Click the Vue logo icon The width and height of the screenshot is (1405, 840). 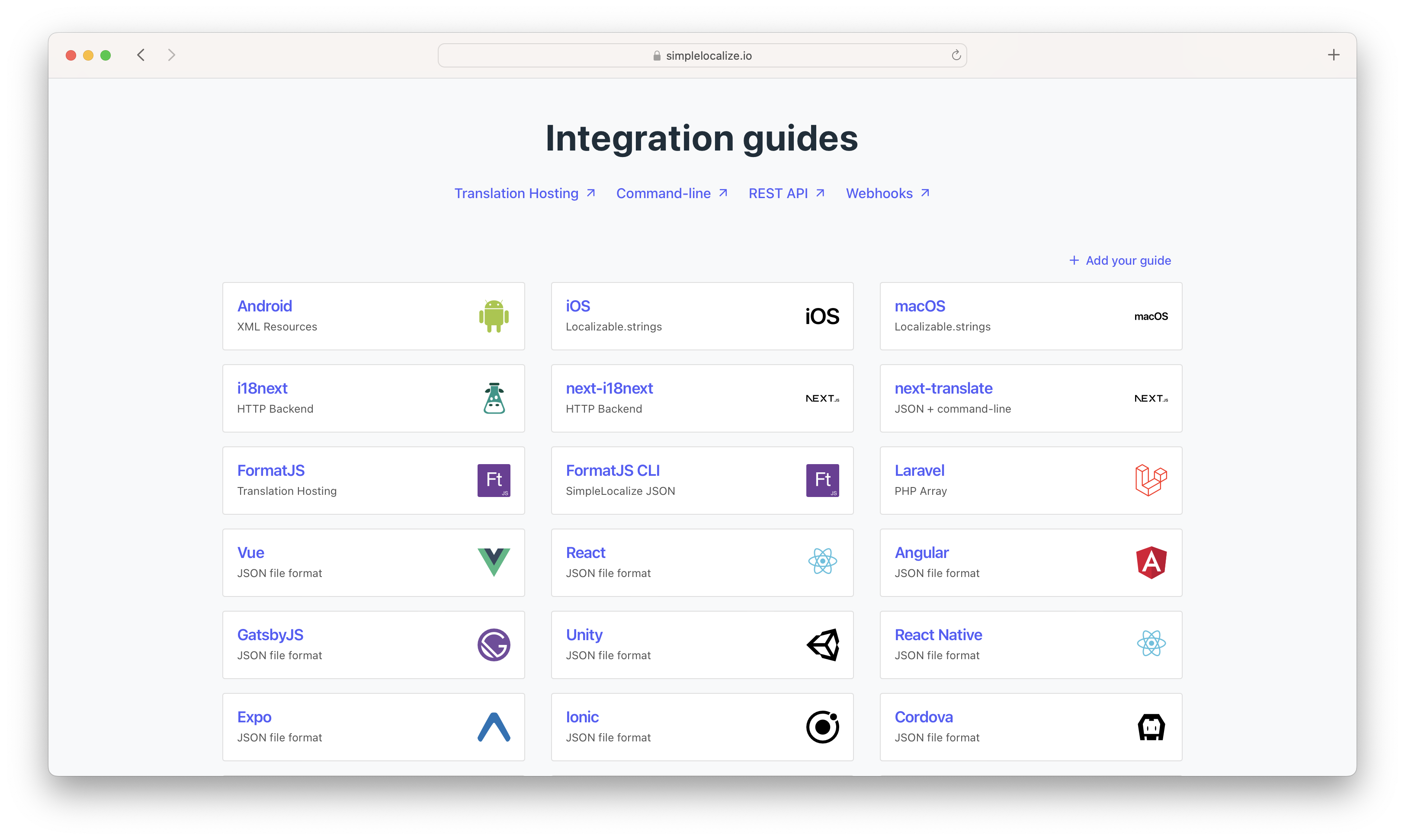point(494,562)
